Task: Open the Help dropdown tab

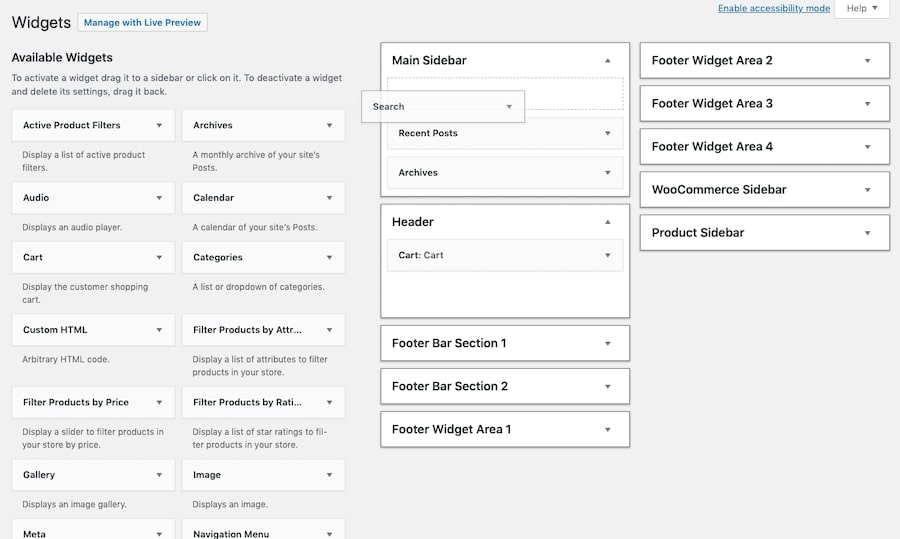Action: (x=861, y=9)
